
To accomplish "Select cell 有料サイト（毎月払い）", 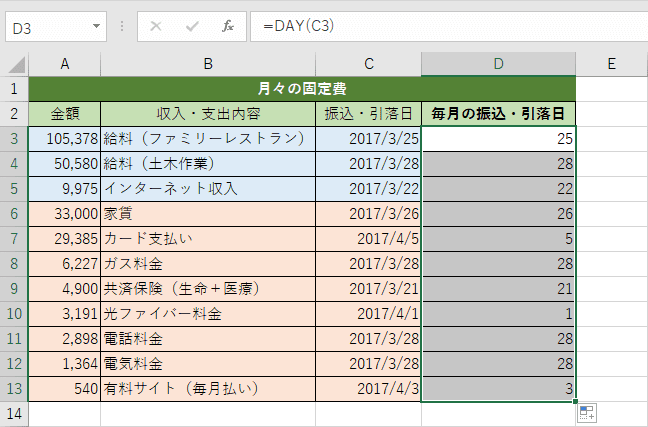I will [208, 389].
